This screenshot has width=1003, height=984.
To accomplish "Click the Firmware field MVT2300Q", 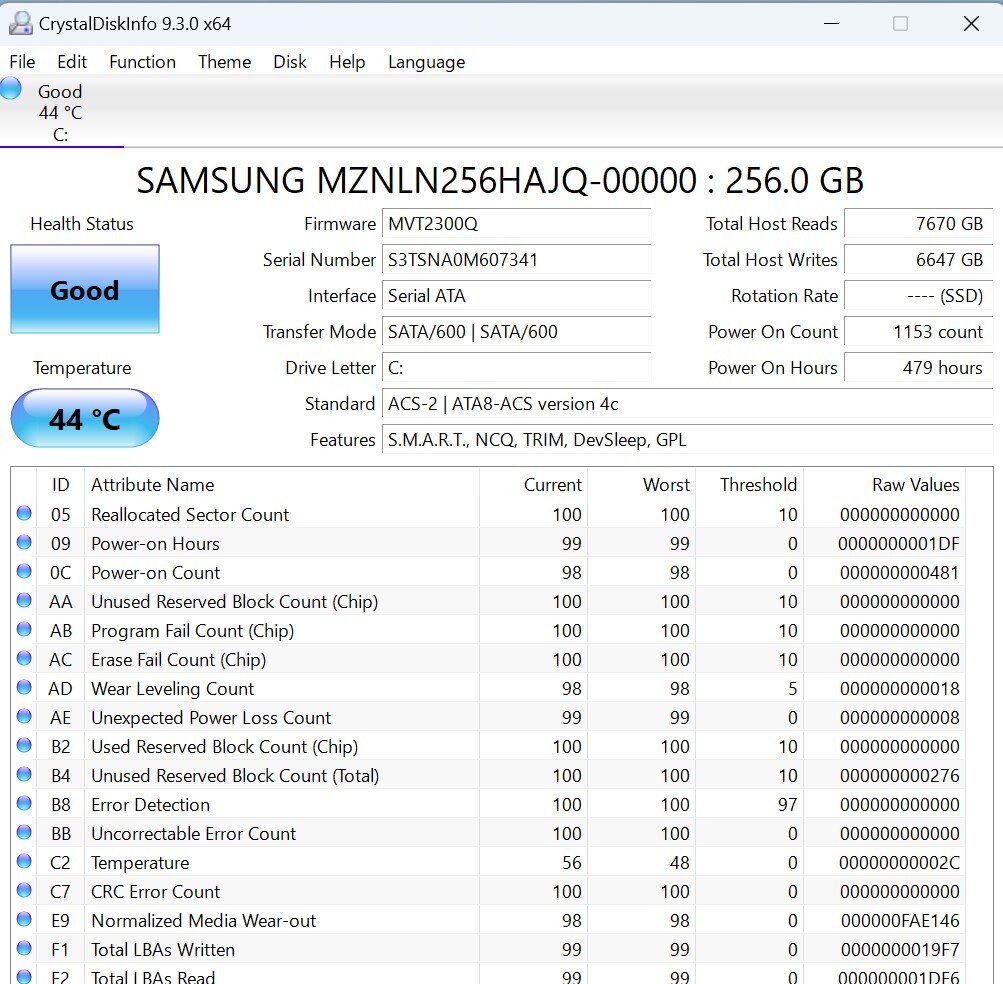I will point(516,224).
